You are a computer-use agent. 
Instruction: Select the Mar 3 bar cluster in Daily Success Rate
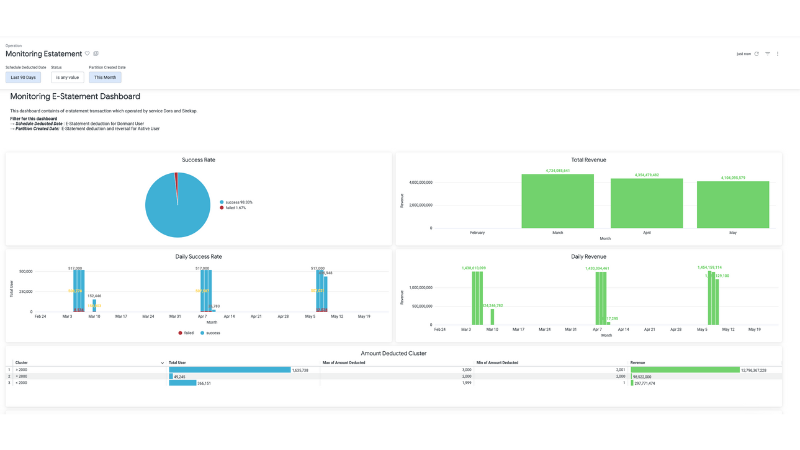pos(79,291)
